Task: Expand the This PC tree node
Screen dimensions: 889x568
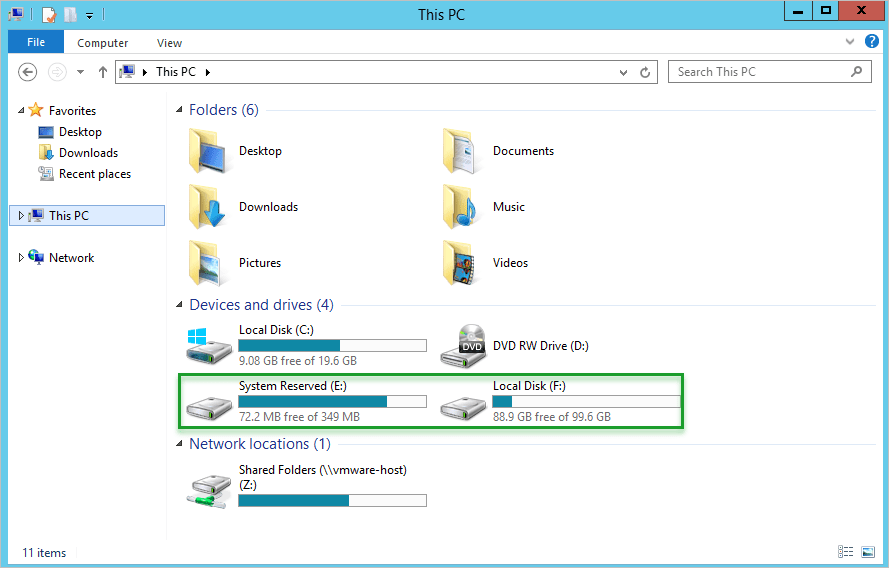Action: pyautogui.click(x=21, y=215)
